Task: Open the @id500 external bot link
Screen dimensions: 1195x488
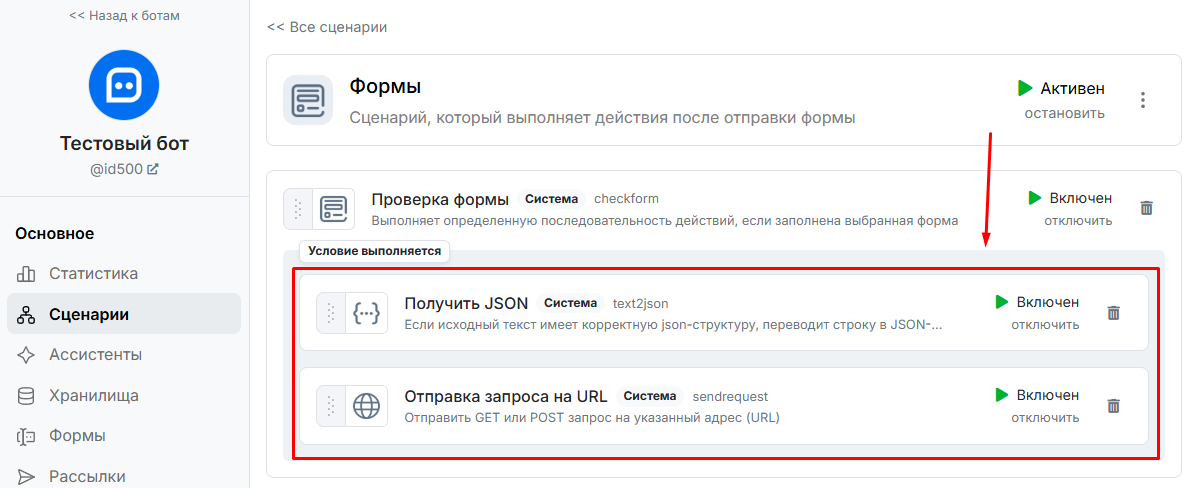Action: (124, 169)
